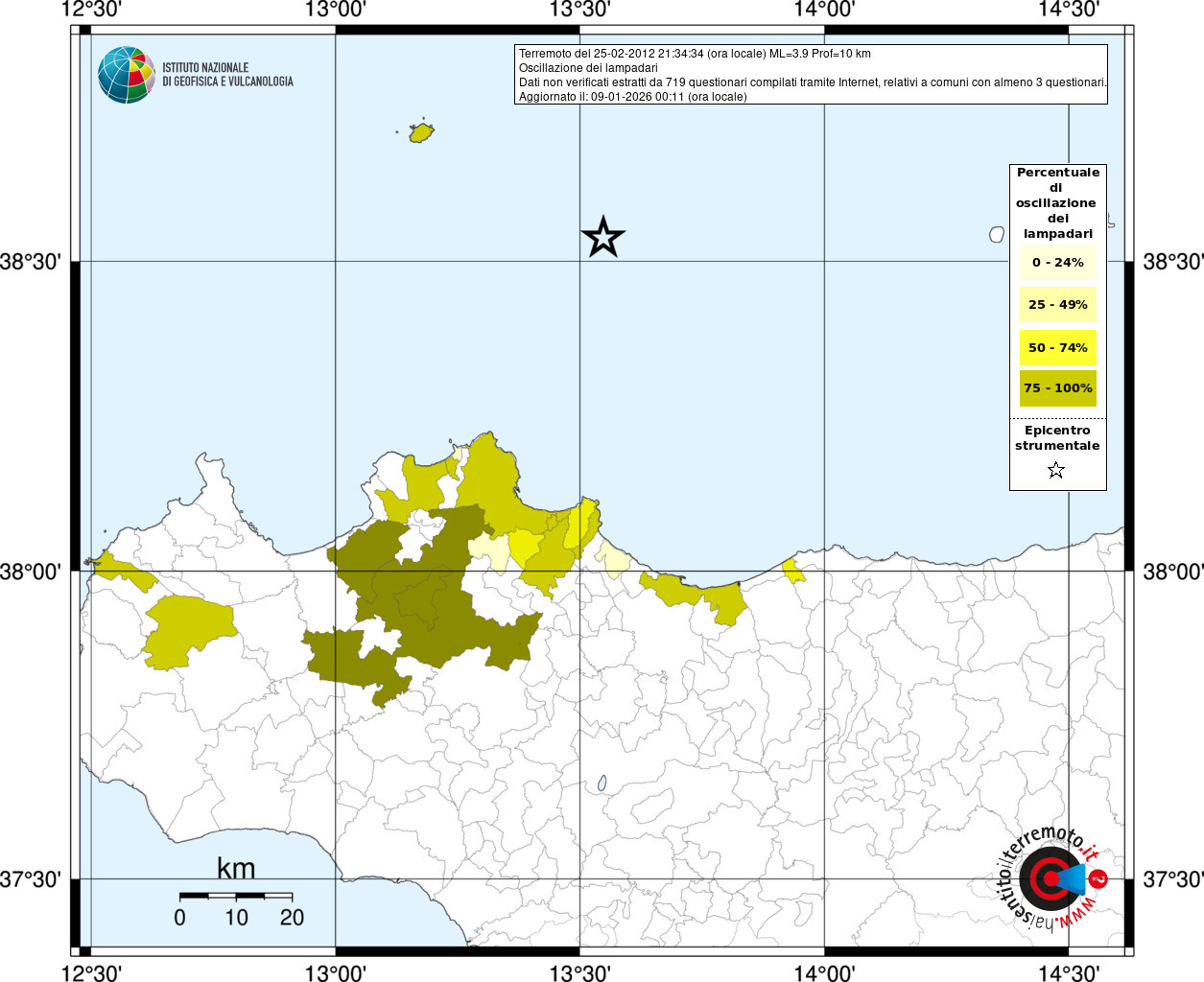
Task: Click the 'Epicentro strumentale' legend label
Action: point(1057,438)
